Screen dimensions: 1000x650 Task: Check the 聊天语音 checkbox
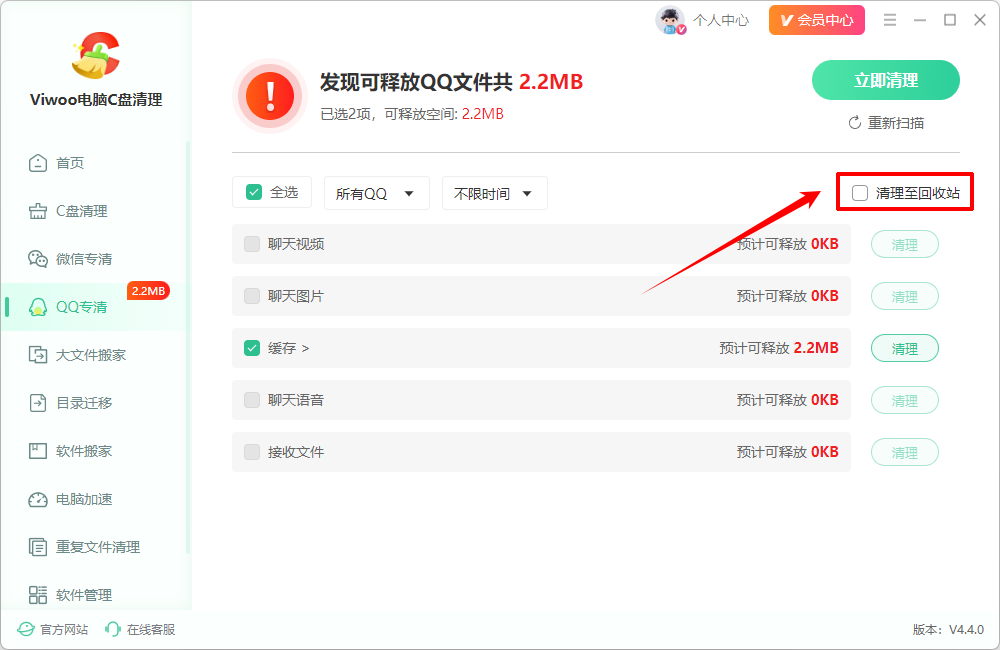252,400
